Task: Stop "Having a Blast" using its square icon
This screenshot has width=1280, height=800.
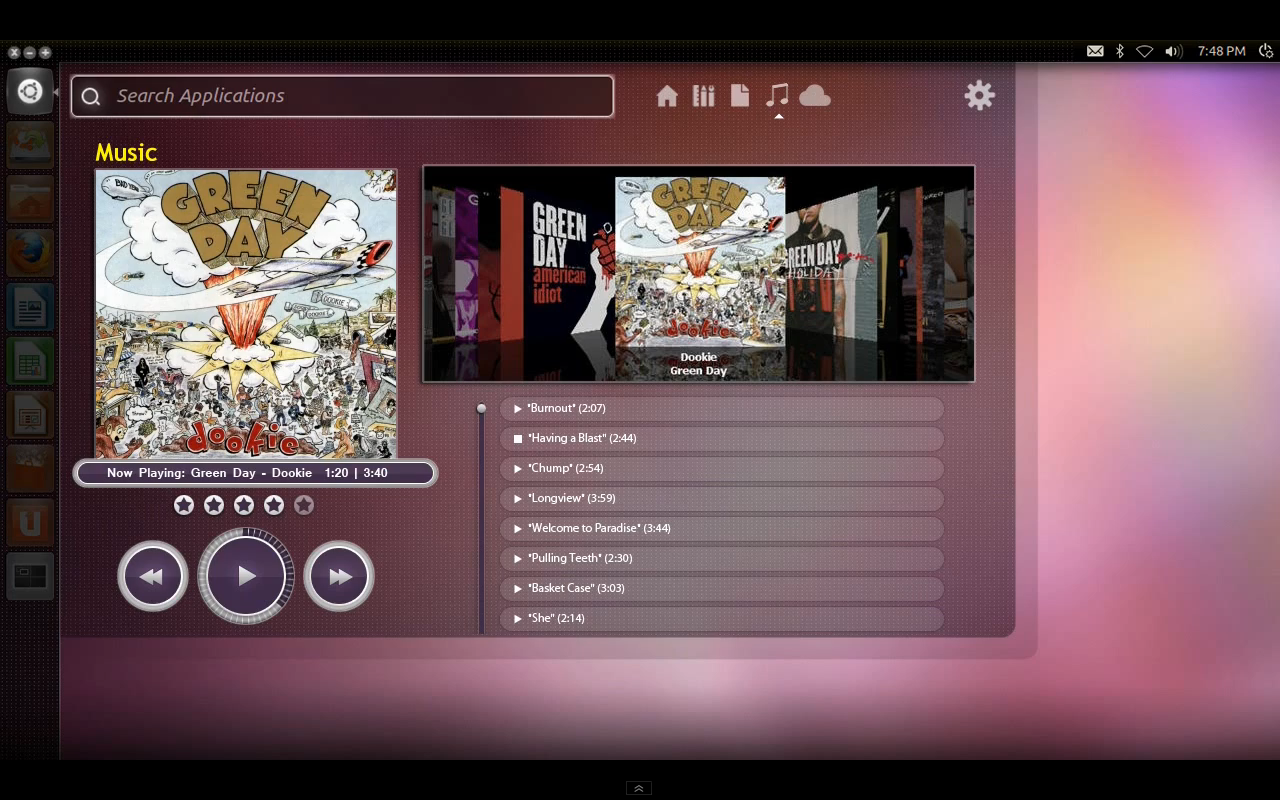Action: click(x=518, y=438)
